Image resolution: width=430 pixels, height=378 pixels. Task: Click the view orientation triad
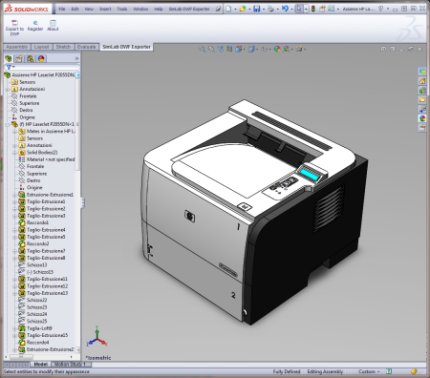pyautogui.click(x=97, y=337)
